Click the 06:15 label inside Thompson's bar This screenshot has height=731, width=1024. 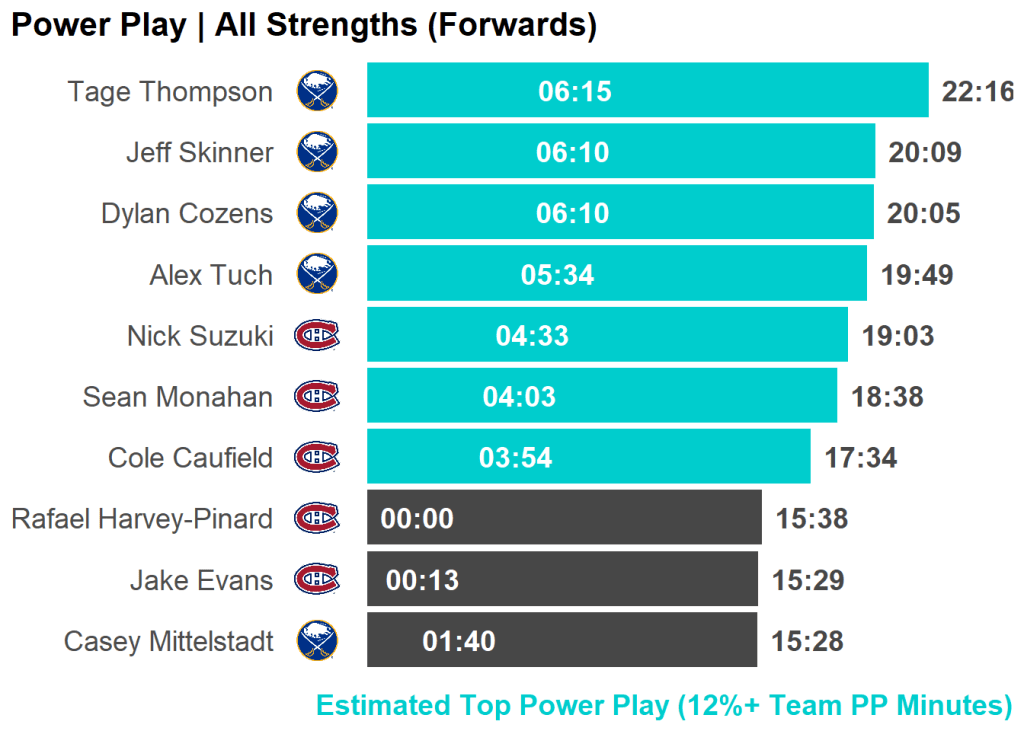pyautogui.click(x=574, y=92)
